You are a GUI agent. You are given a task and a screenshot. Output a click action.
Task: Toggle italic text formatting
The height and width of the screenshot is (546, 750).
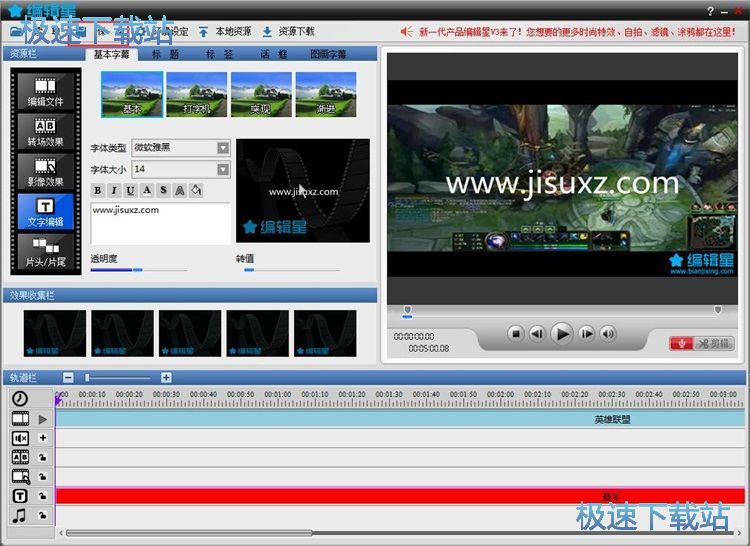tap(114, 190)
